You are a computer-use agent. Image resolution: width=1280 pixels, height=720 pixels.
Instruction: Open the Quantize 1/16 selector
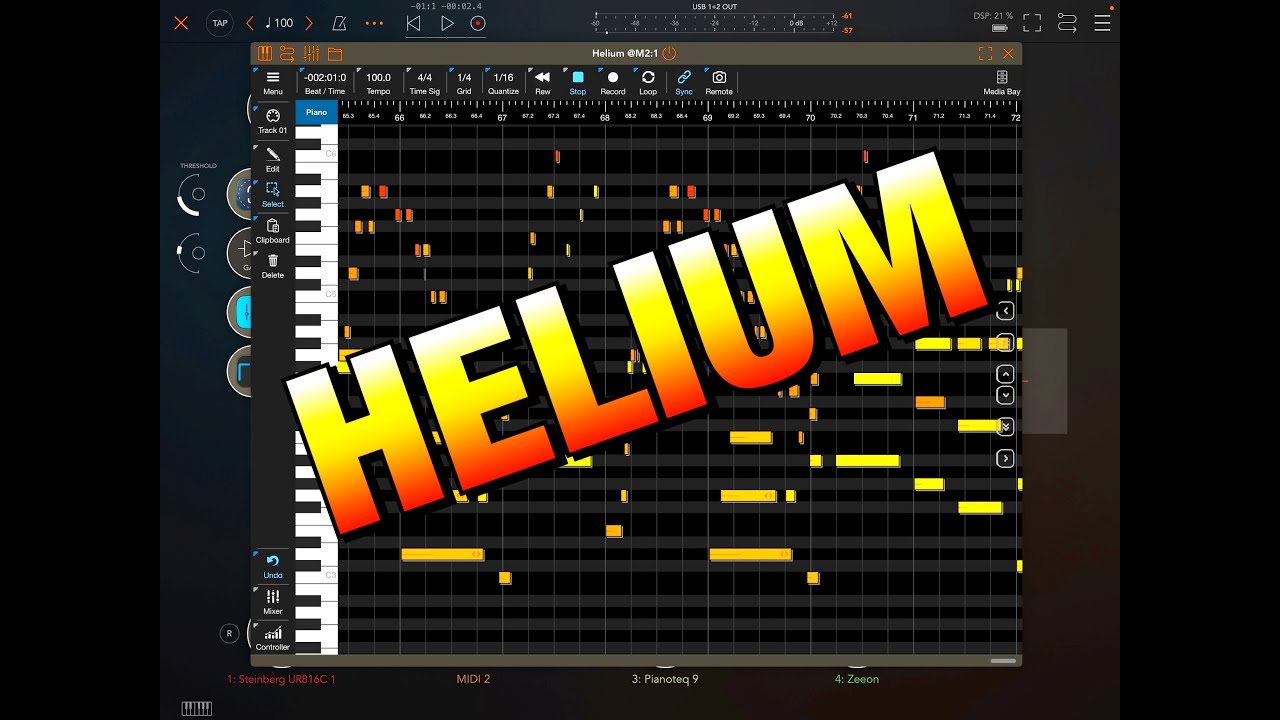[x=503, y=83]
